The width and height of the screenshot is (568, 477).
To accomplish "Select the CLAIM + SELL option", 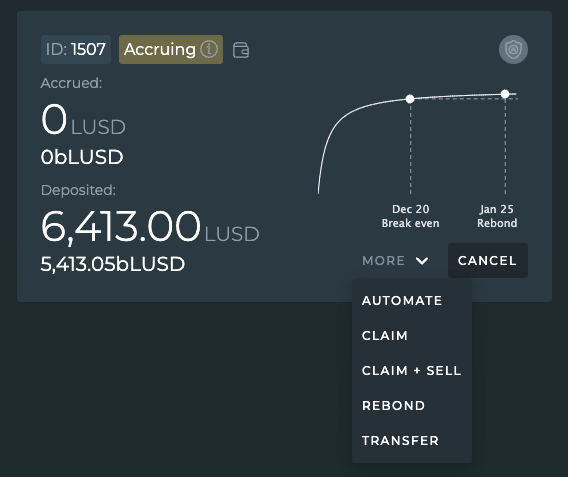I will pyautogui.click(x=412, y=371).
